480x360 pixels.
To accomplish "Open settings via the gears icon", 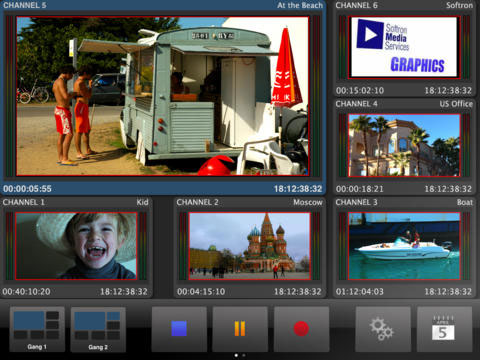I will pos(383,329).
